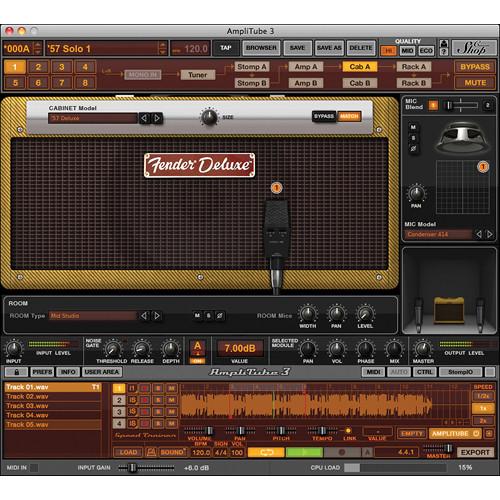Click the speaker cone image in mic panel
Image resolution: width=500 pixels, height=500 pixels.
pyautogui.click(x=462, y=138)
